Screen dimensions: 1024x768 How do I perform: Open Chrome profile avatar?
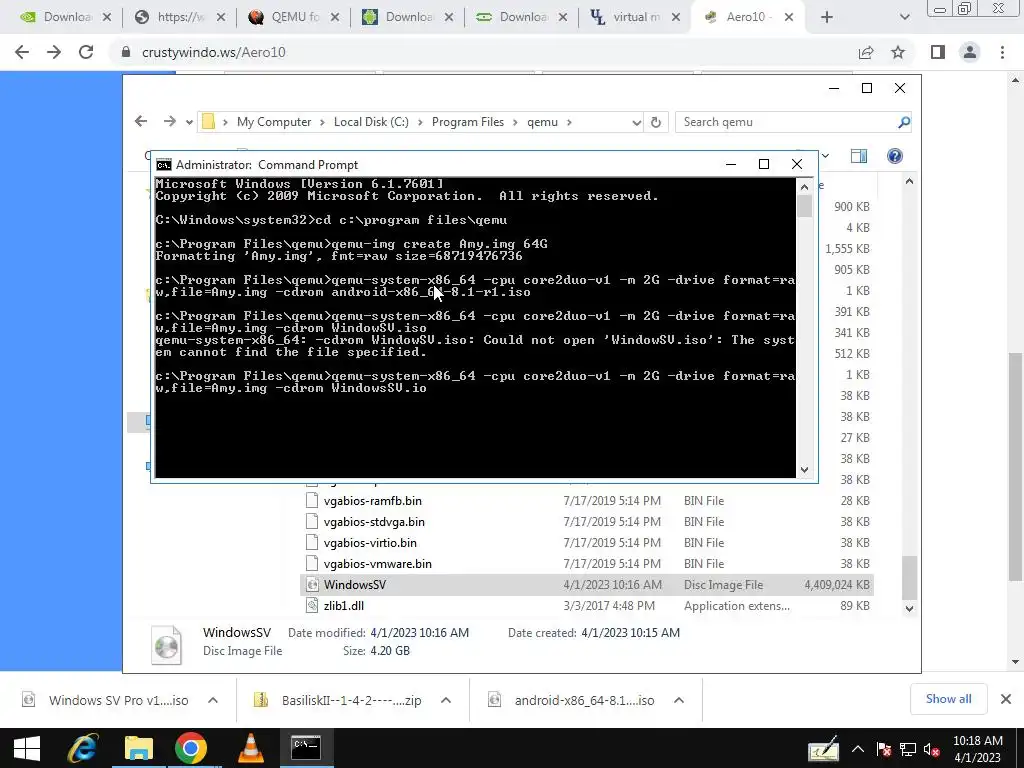coord(970,52)
